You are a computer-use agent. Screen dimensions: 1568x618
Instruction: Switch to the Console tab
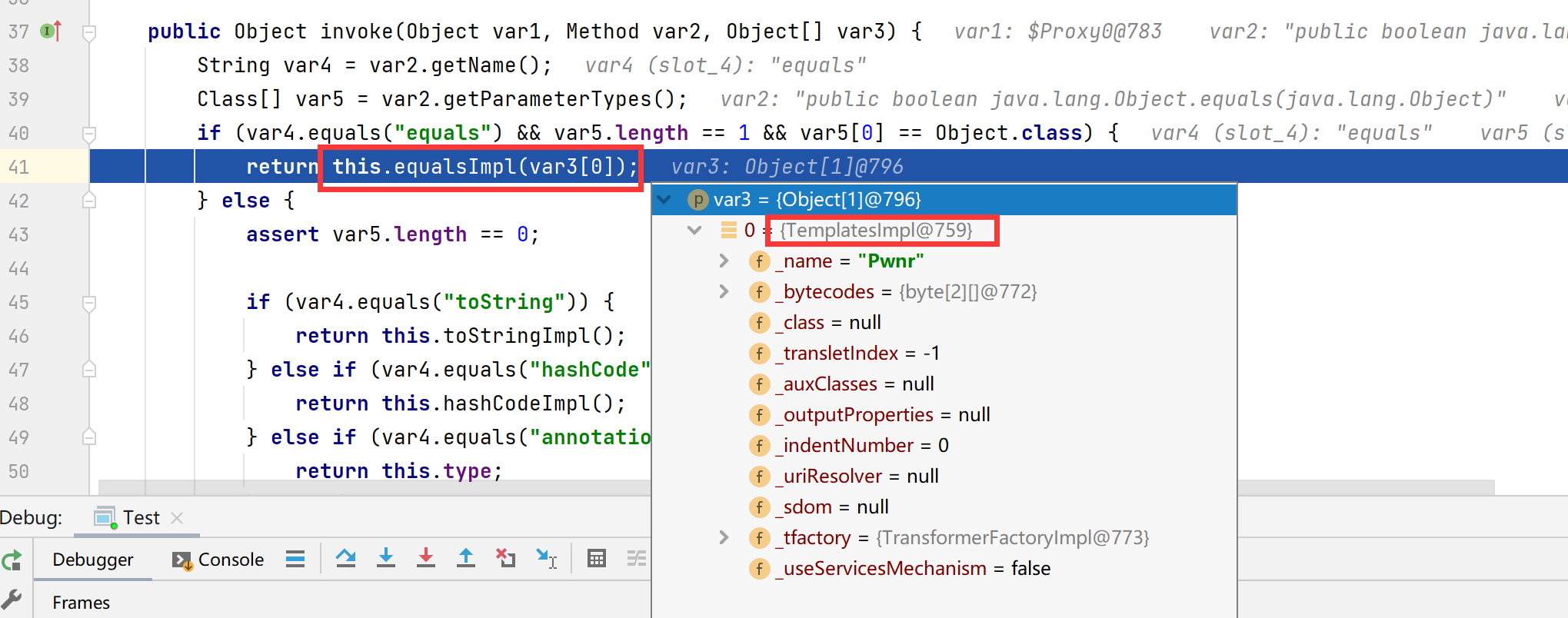[218, 560]
